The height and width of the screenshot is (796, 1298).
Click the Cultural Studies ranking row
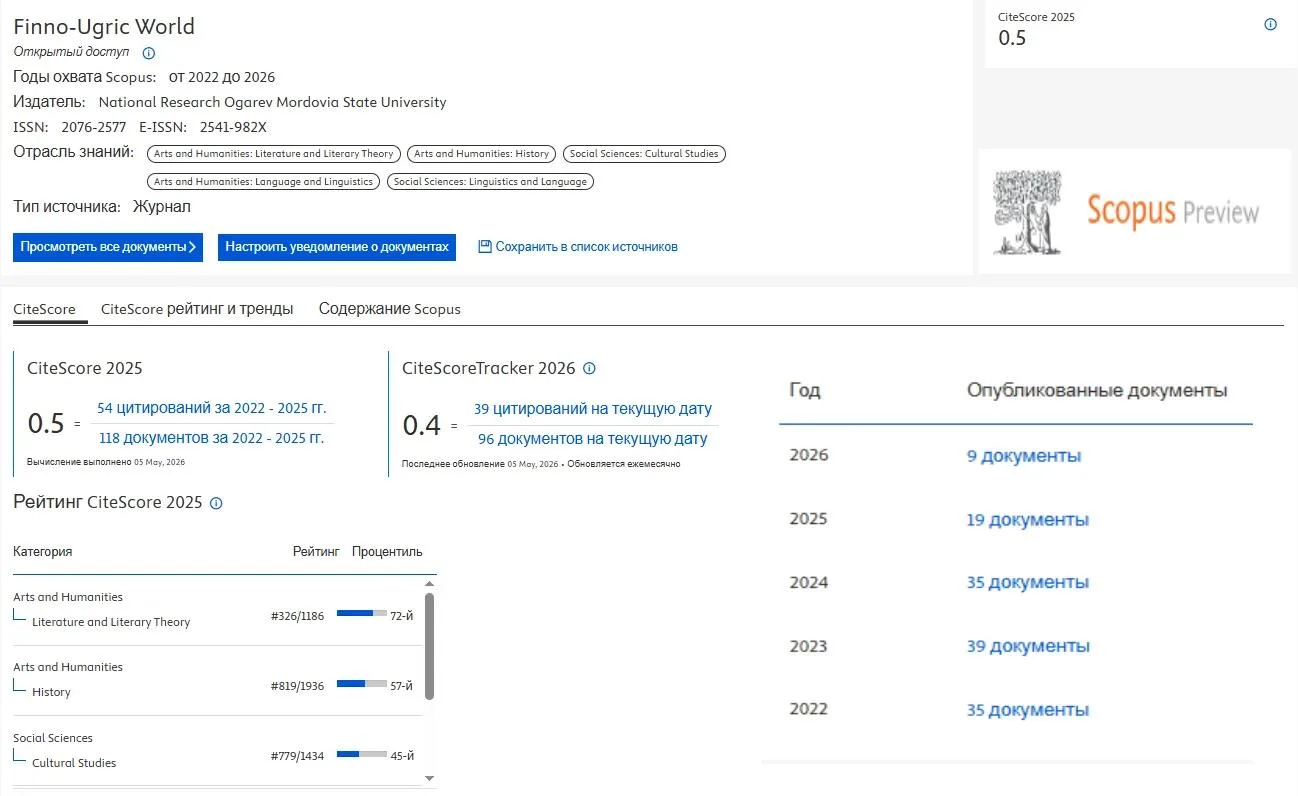(217, 751)
